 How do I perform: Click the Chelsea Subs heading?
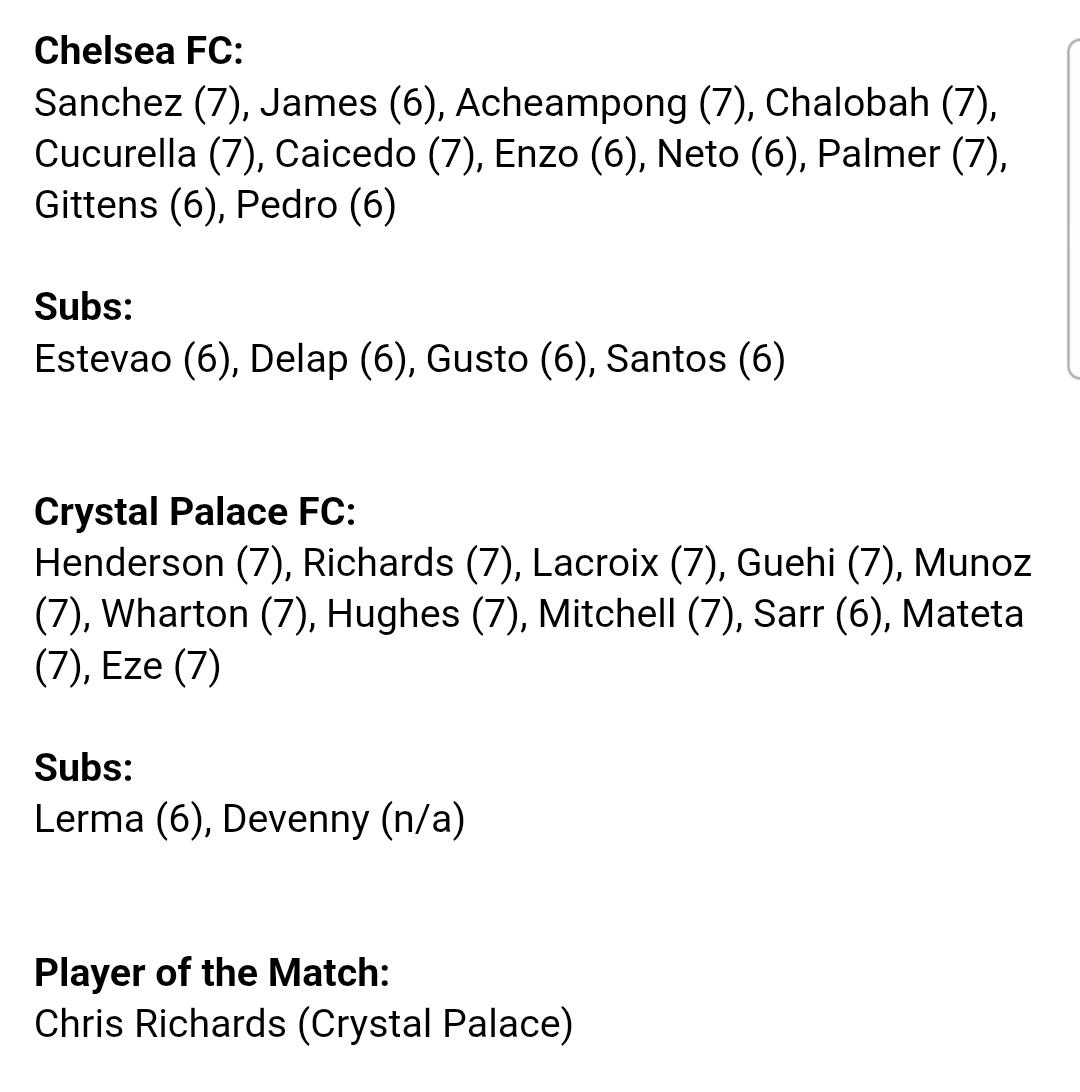click(84, 306)
